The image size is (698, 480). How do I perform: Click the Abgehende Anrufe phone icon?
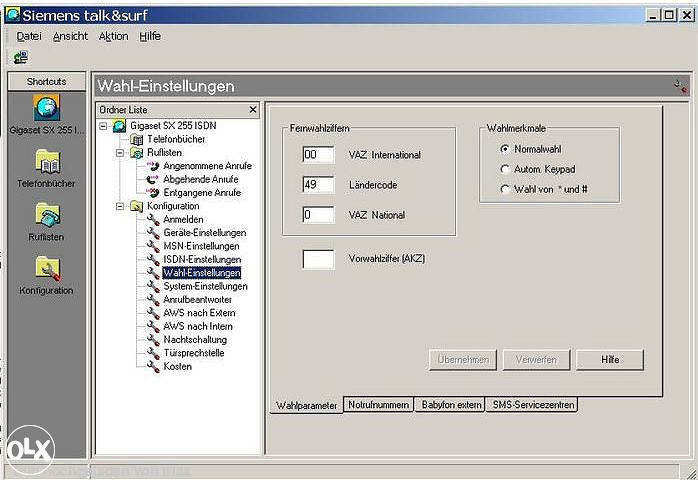point(153,179)
